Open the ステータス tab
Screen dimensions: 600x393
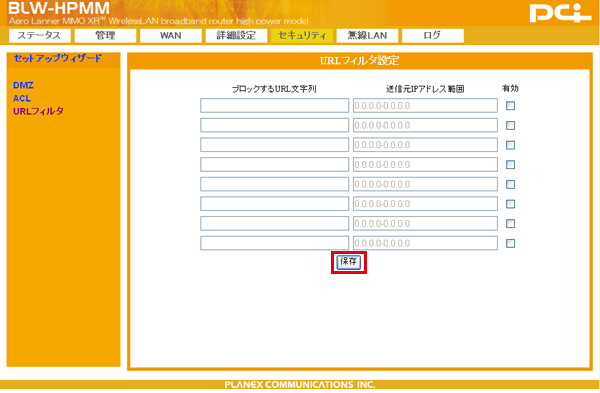coord(39,36)
